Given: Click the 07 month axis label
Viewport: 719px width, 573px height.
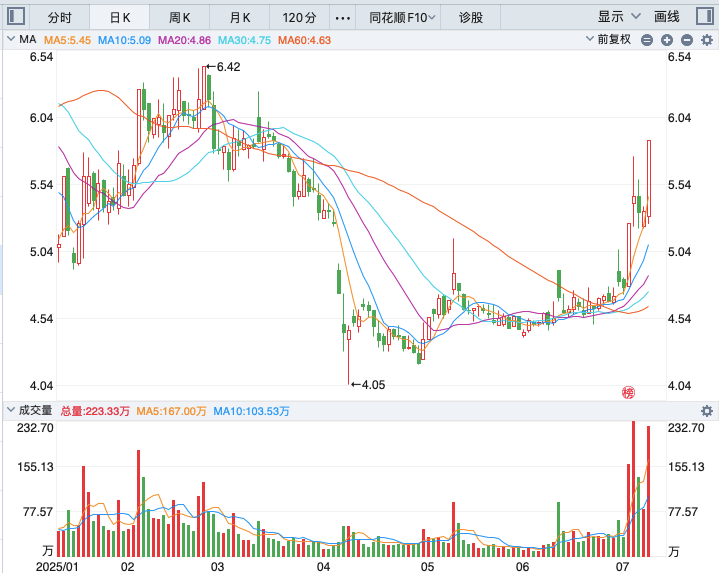Looking at the screenshot, I should (622, 567).
